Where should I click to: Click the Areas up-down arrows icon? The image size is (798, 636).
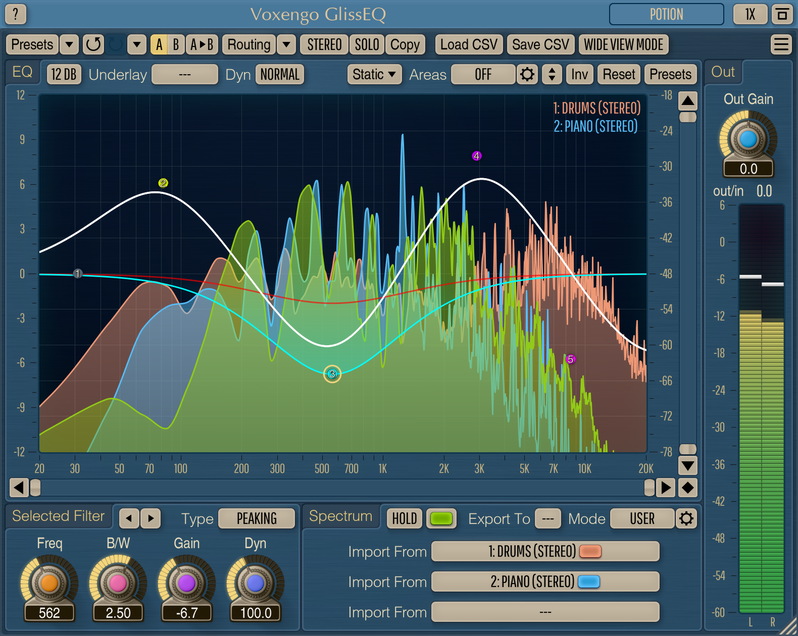coord(552,74)
